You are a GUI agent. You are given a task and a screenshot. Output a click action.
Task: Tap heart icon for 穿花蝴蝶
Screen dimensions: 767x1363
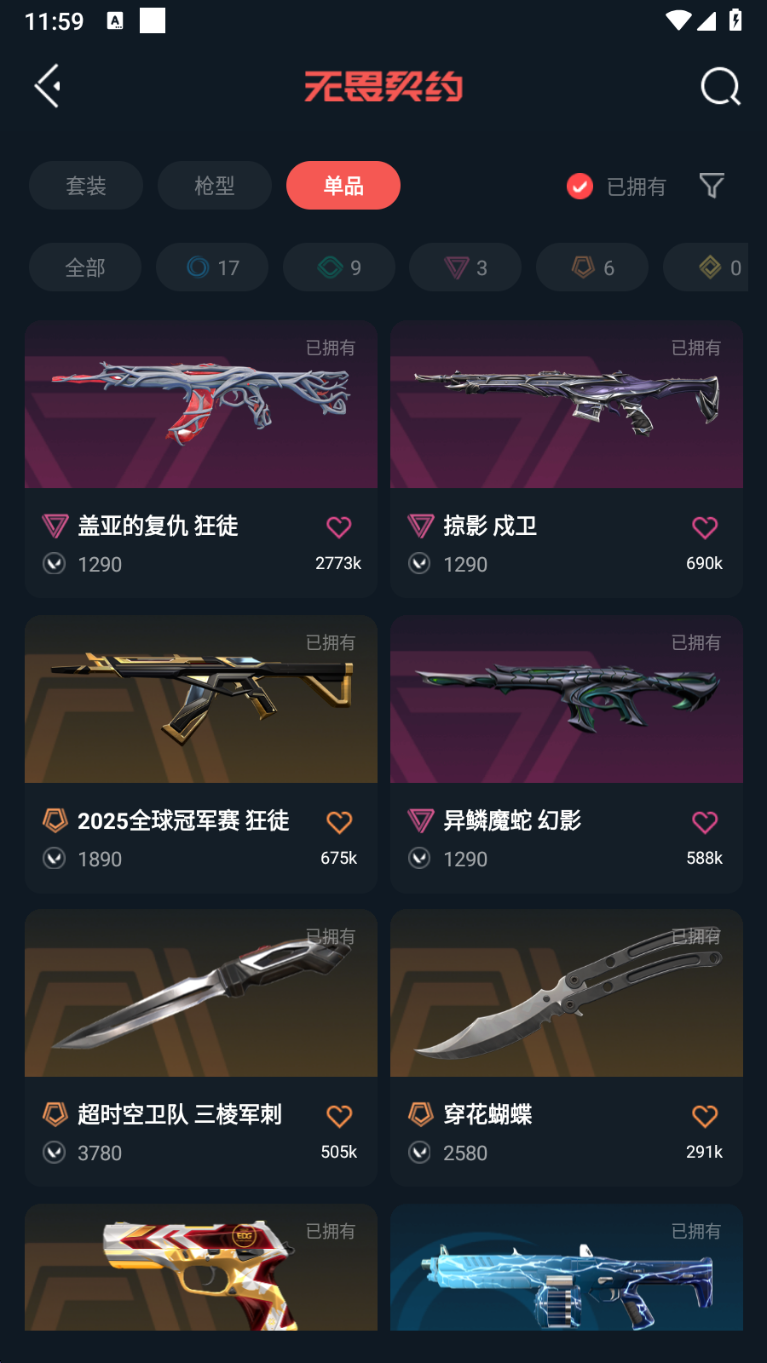pos(705,1116)
